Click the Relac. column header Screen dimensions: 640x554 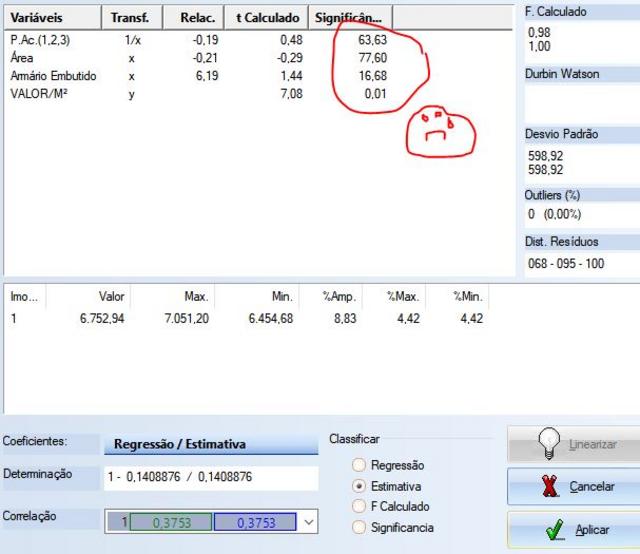193,18
